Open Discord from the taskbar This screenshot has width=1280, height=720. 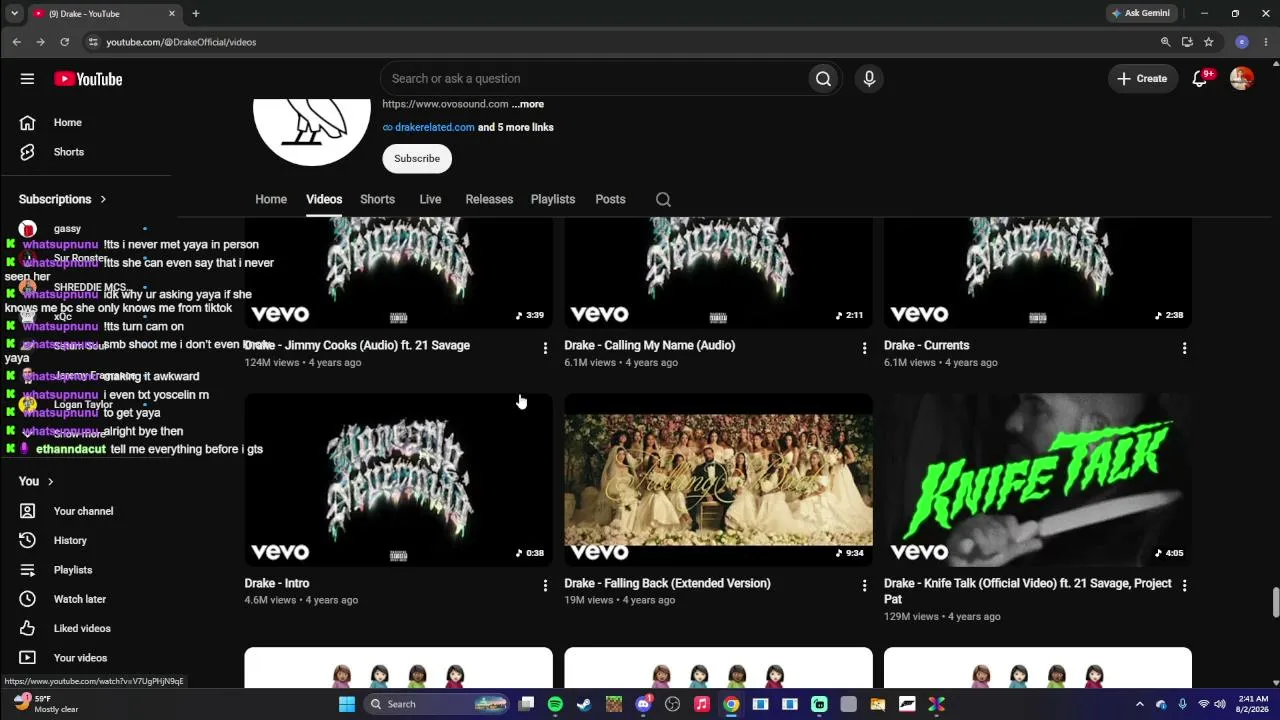click(644, 704)
